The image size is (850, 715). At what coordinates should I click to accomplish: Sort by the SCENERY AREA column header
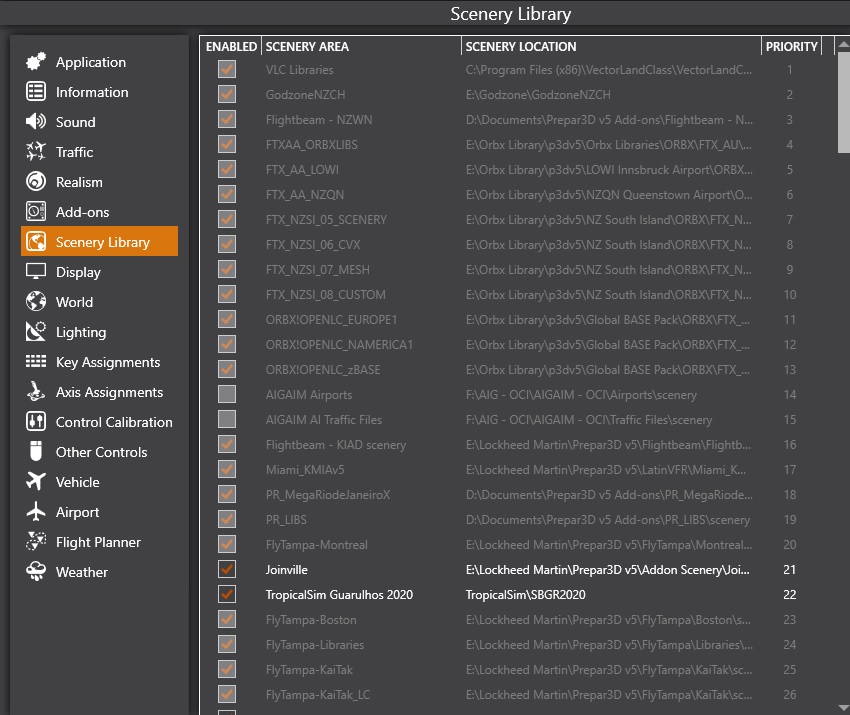pyautogui.click(x=362, y=47)
